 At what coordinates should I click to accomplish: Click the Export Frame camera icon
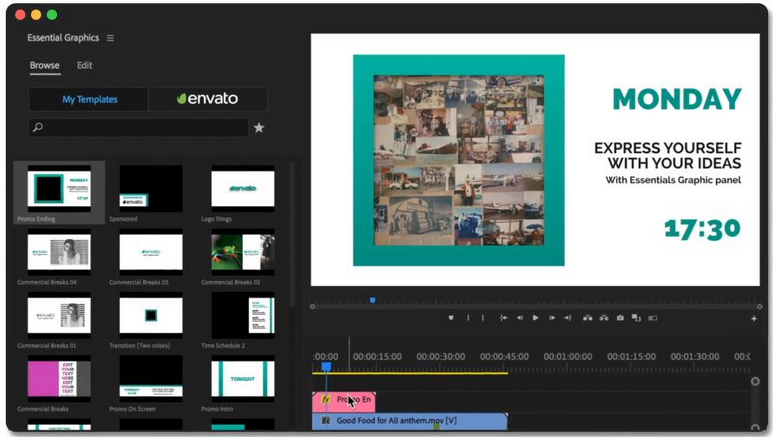tap(620, 318)
